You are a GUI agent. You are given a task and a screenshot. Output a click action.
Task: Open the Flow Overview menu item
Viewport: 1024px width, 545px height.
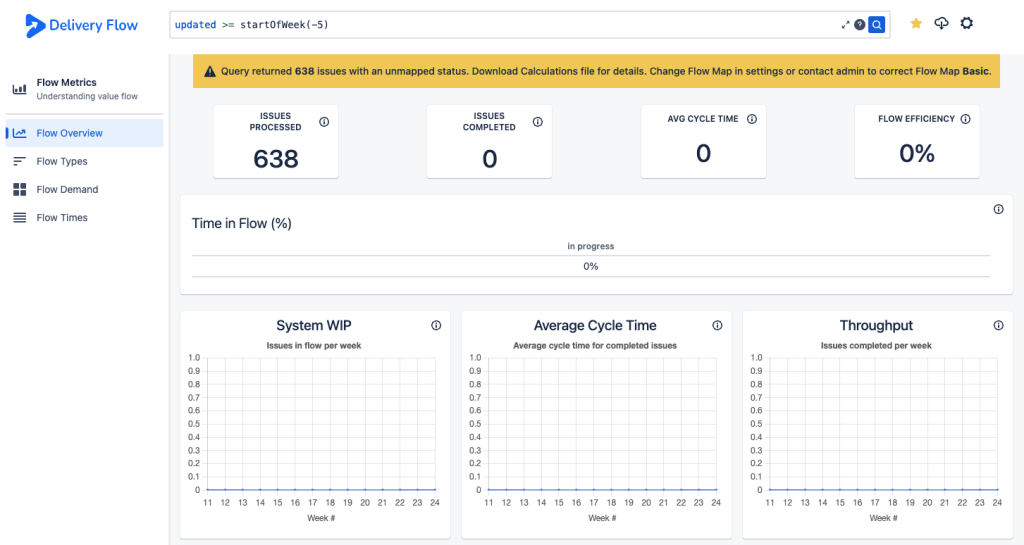click(84, 133)
